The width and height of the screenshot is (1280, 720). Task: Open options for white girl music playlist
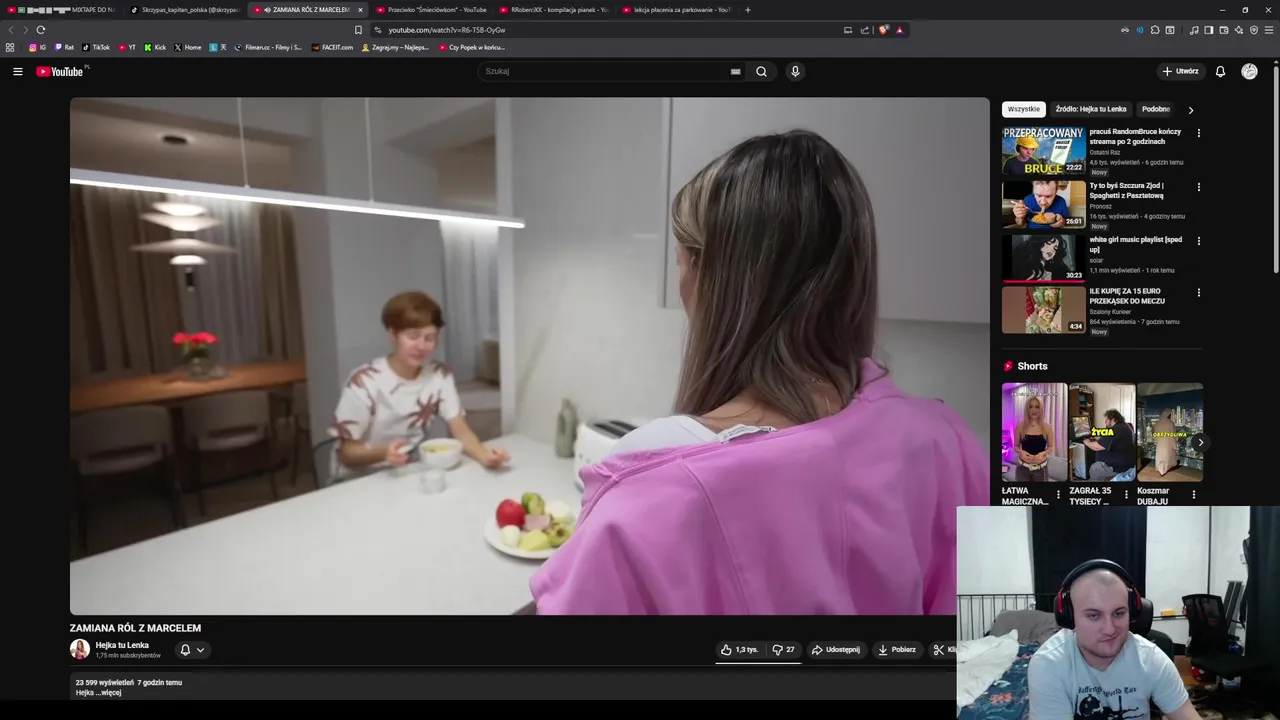click(1198, 241)
